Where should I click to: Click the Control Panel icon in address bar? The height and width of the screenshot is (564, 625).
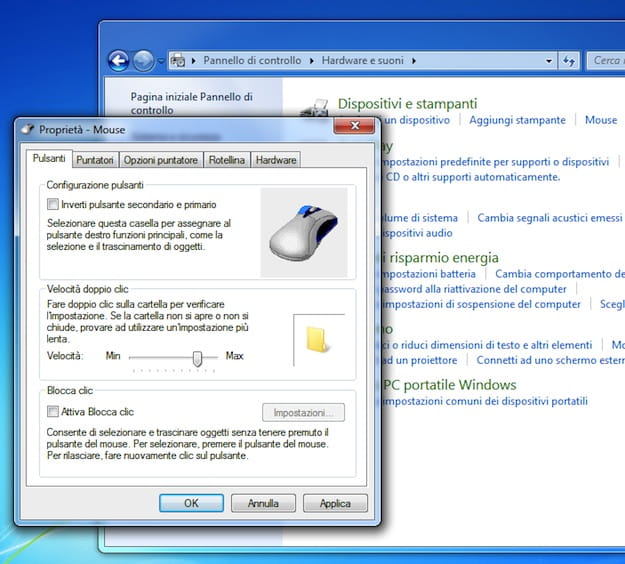178,61
